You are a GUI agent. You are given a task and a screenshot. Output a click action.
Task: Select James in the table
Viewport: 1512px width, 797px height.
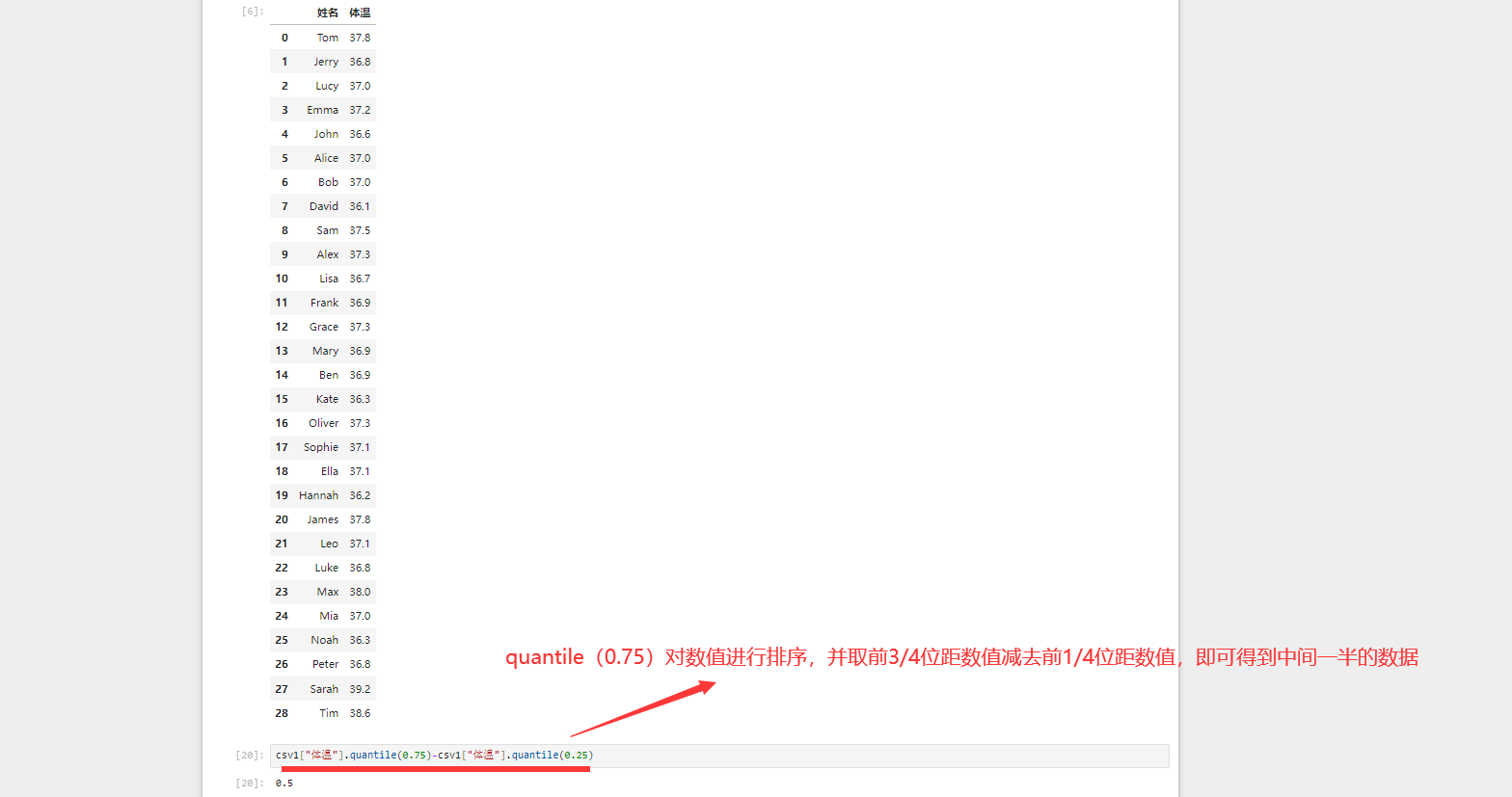pyautogui.click(x=323, y=519)
